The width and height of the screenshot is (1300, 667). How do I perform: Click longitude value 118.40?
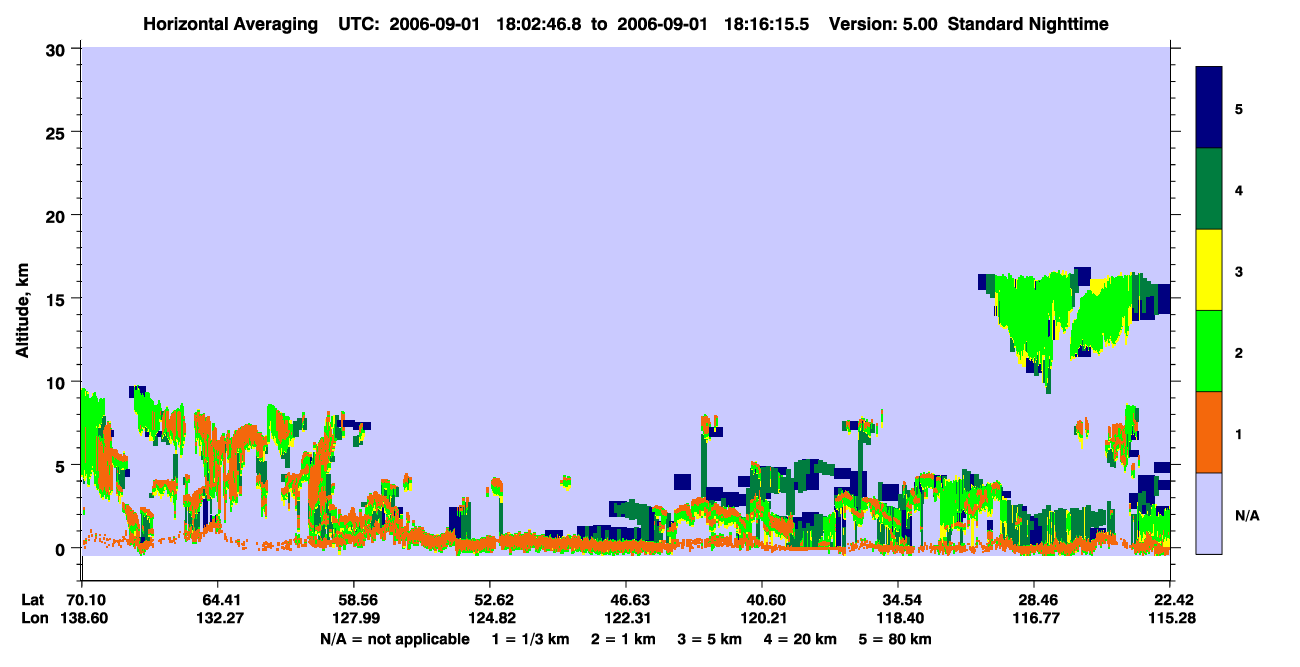click(x=898, y=618)
